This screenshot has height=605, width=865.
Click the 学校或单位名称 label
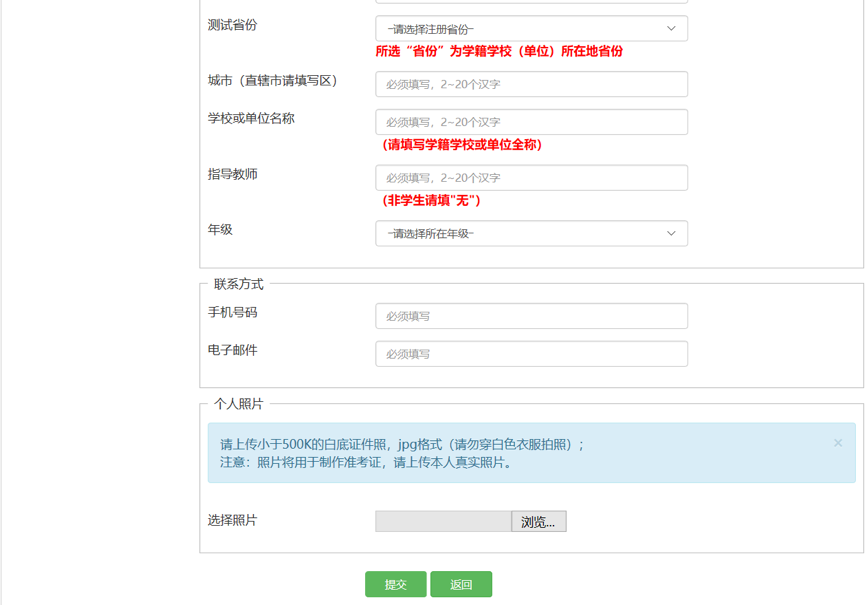[x=251, y=119]
